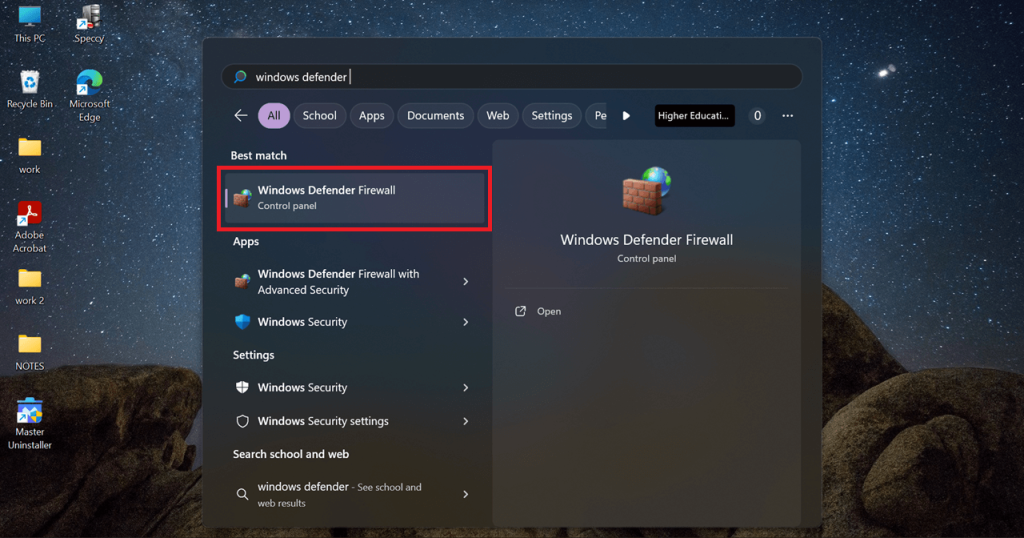Expand Windows Defender Firewall with Advanced Security chevron
1024x538 pixels.
coord(466,281)
